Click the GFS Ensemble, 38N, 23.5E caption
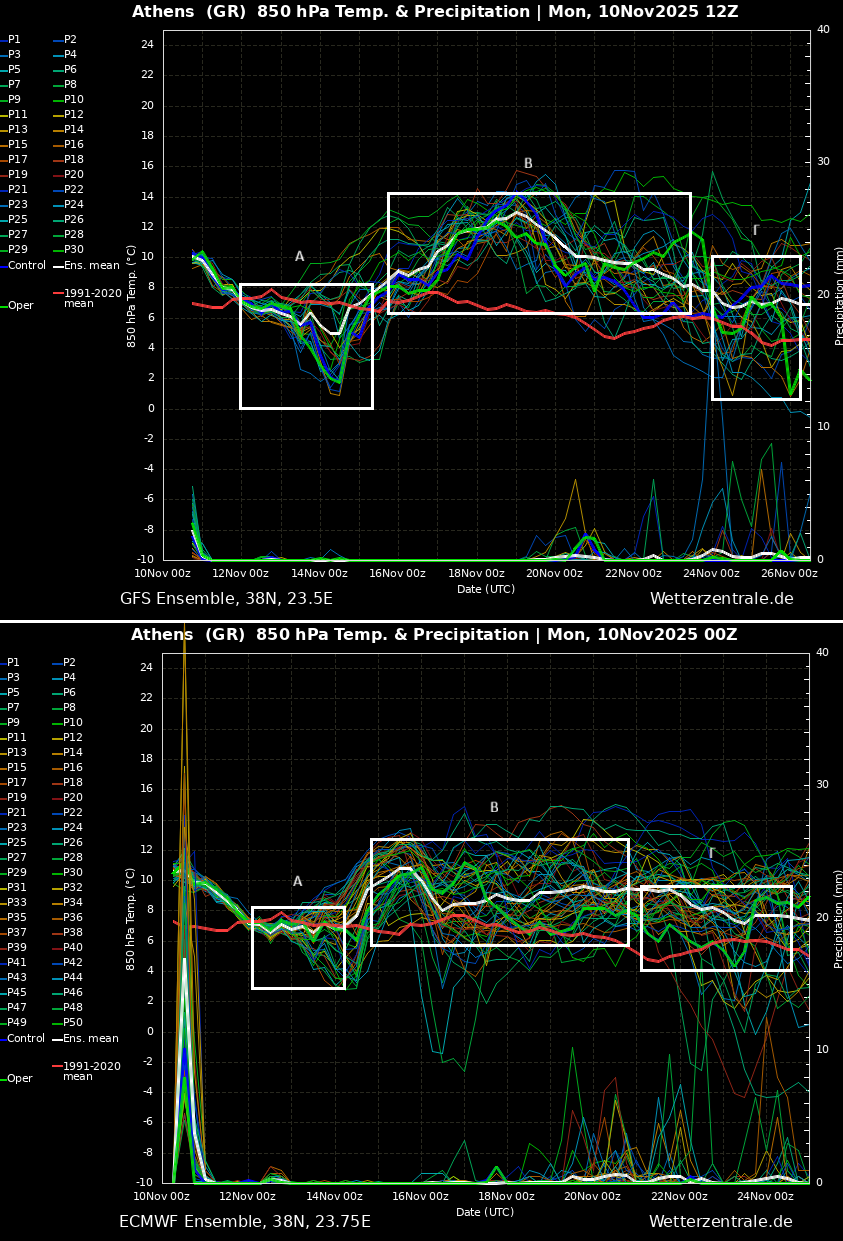843x1241 pixels. point(226,599)
